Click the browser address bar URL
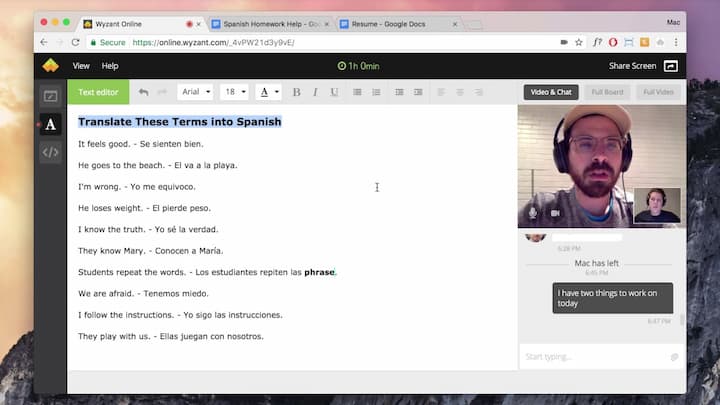The width and height of the screenshot is (720, 405). pyautogui.click(x=214, y=42)
